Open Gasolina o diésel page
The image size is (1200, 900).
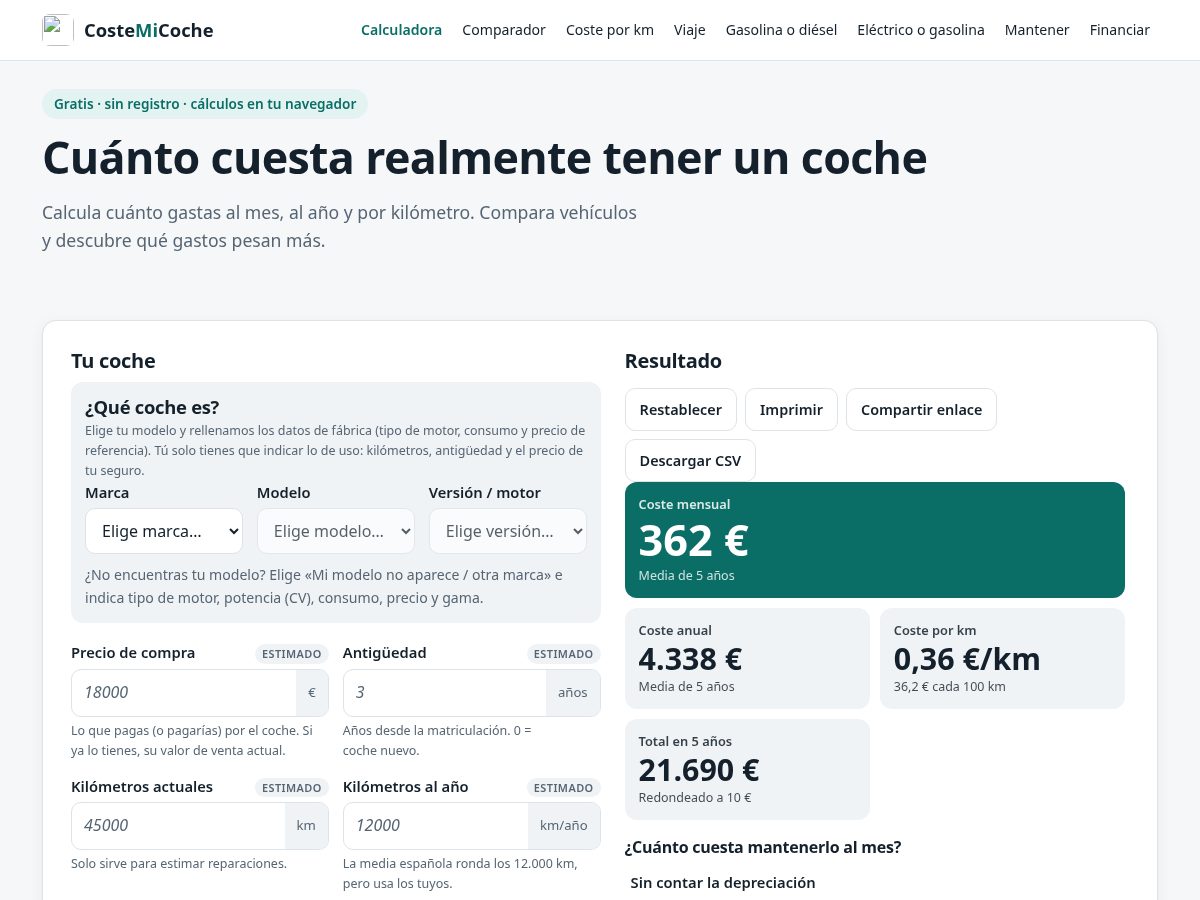[x=781, y=30]
